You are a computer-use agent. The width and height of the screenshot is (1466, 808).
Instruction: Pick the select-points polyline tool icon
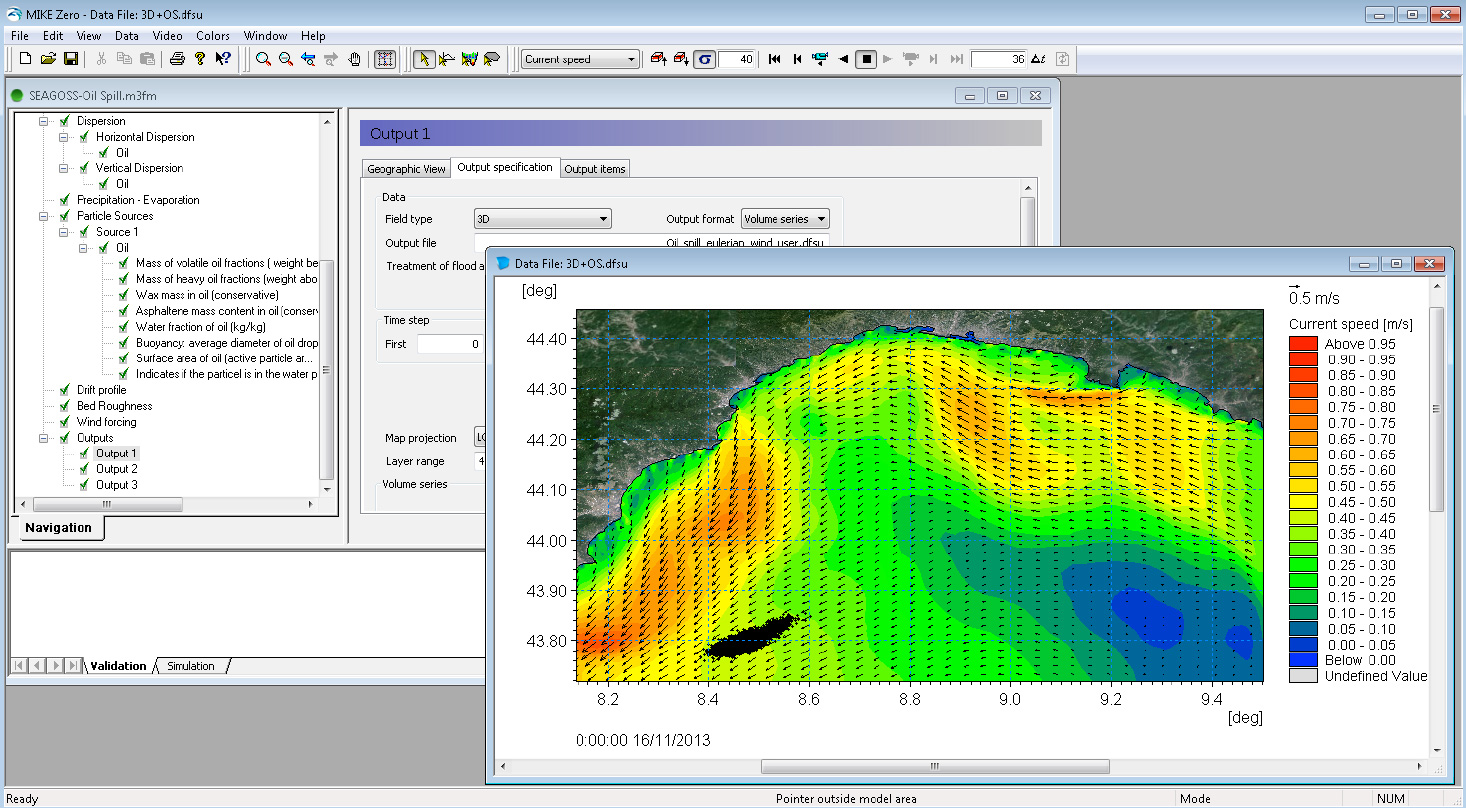click(447, 59)
